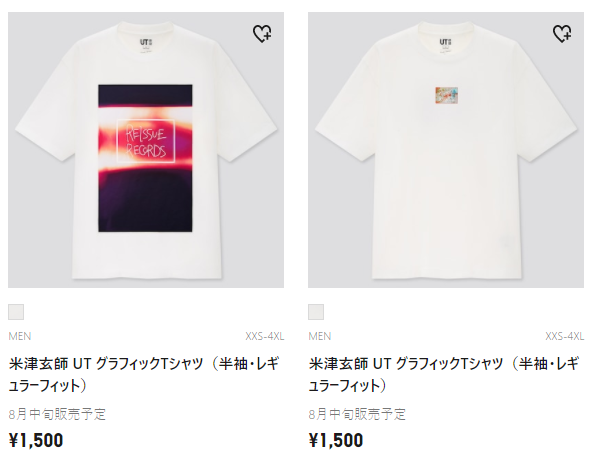Image resolution: width=591 pixels, height=472 pixels.
Task: Open small square graphic T-shirt image
Action: point(446,150)
